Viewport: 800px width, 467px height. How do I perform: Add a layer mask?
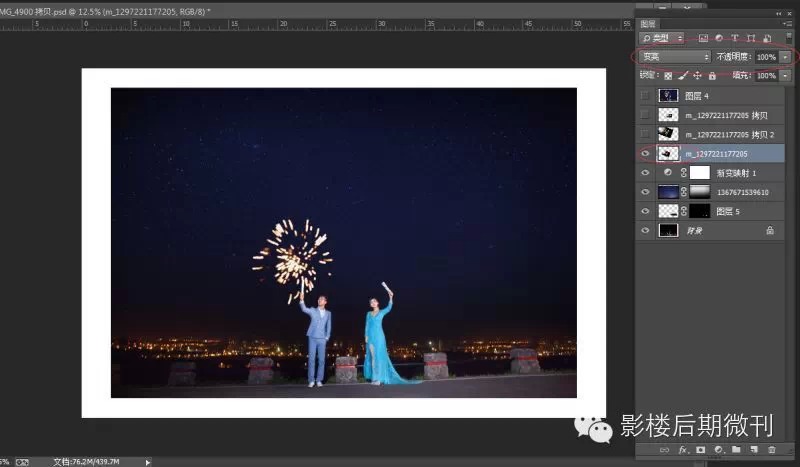[701, 450]
